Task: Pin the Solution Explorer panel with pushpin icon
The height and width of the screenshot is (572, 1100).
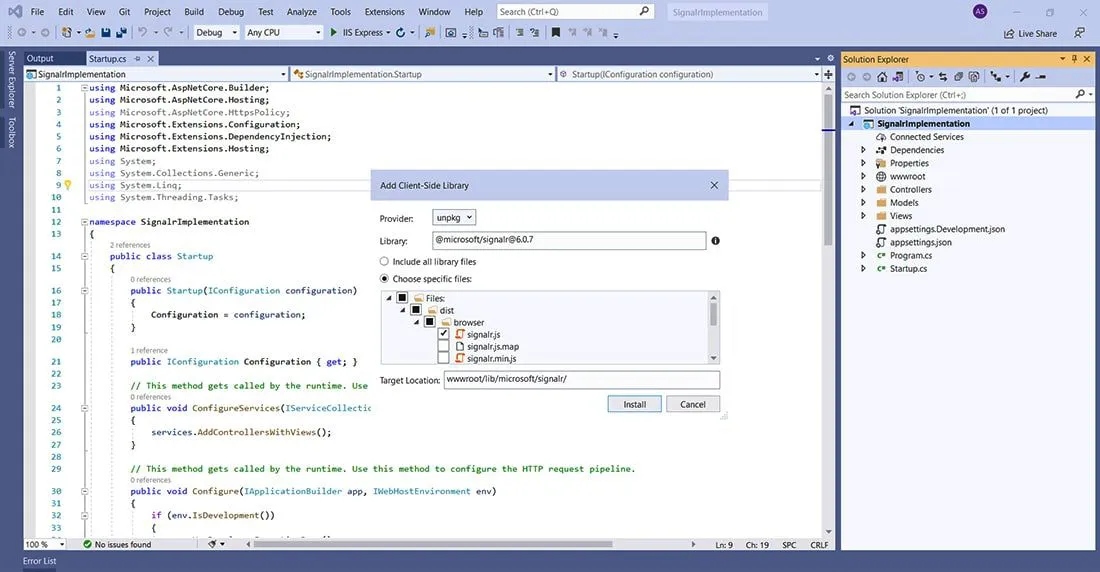Action: click(1074, 59)
